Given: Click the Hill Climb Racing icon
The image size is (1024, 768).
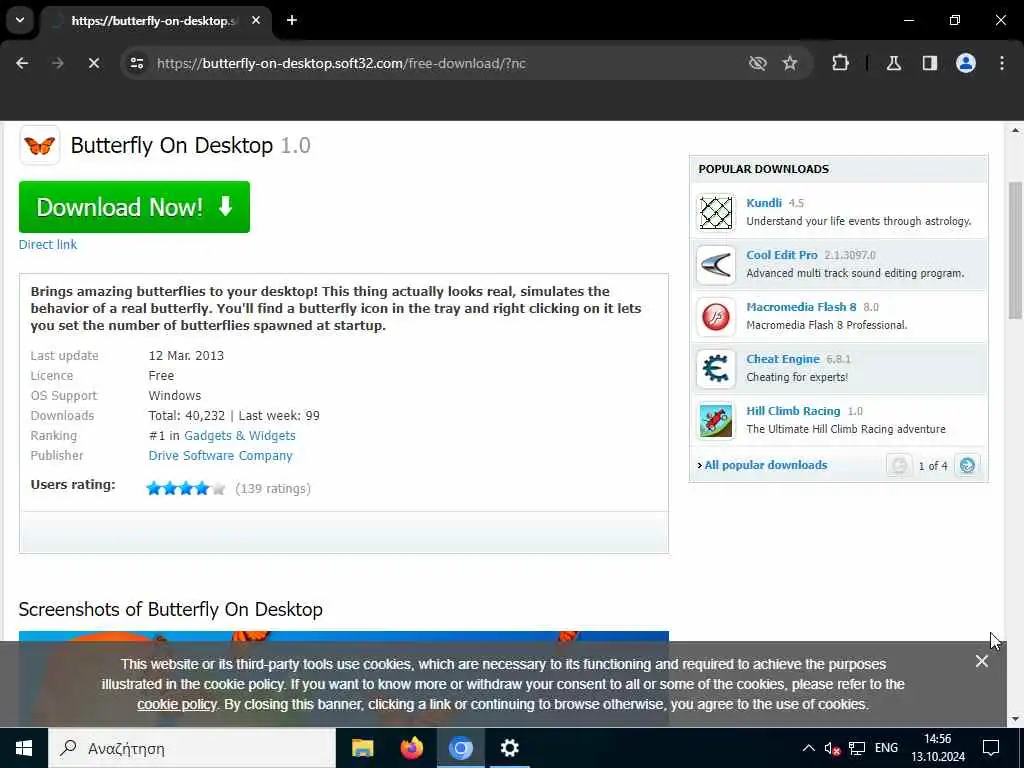Looking at the screenshot, I should coord(716,421).
